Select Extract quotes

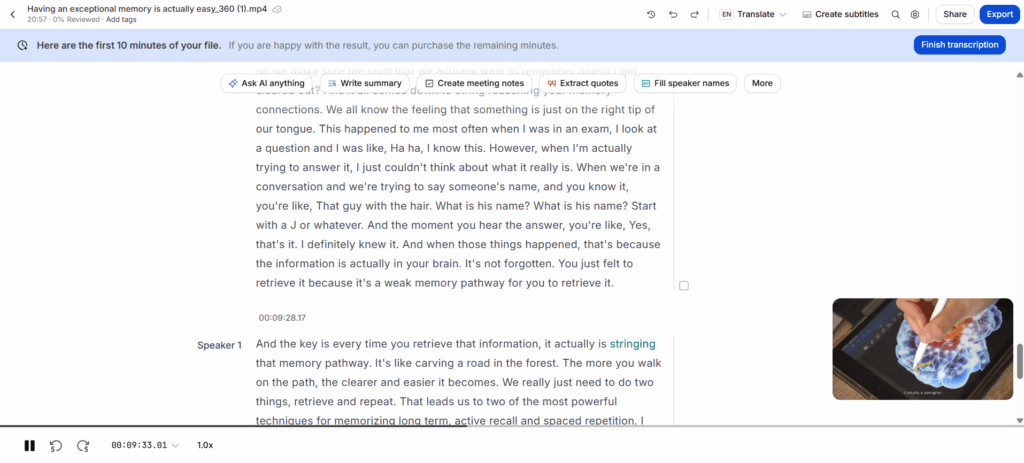click(x=583, y=84)
